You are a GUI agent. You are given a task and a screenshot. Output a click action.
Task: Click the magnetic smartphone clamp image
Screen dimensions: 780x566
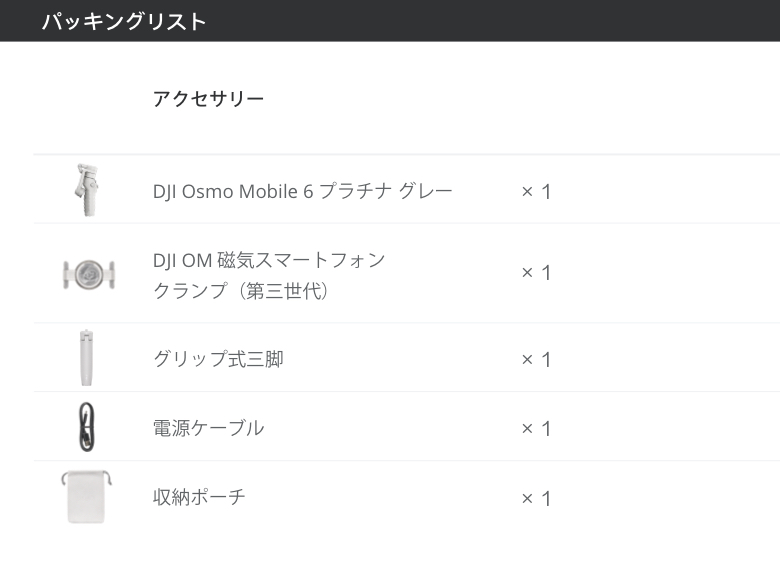[88, 273]
